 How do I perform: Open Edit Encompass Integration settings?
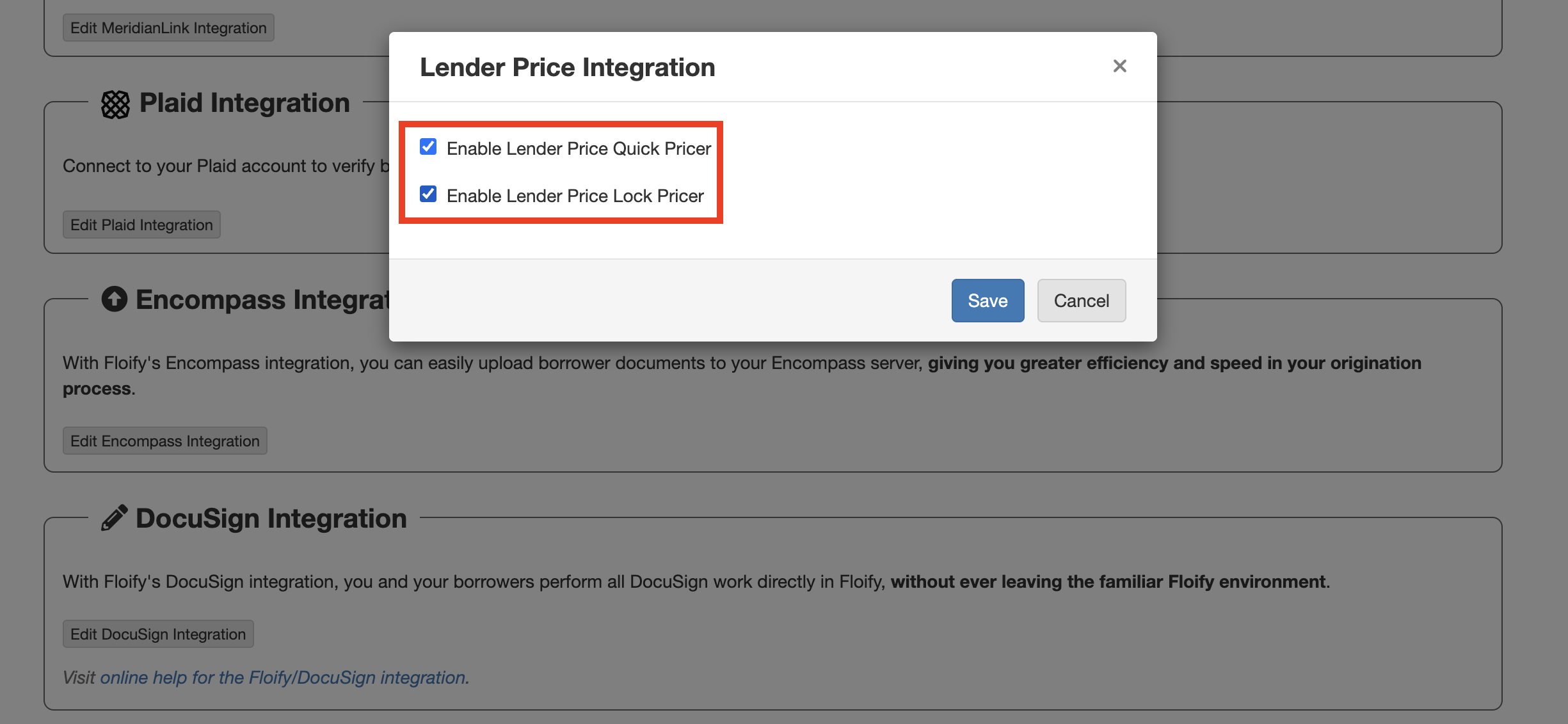164,441
